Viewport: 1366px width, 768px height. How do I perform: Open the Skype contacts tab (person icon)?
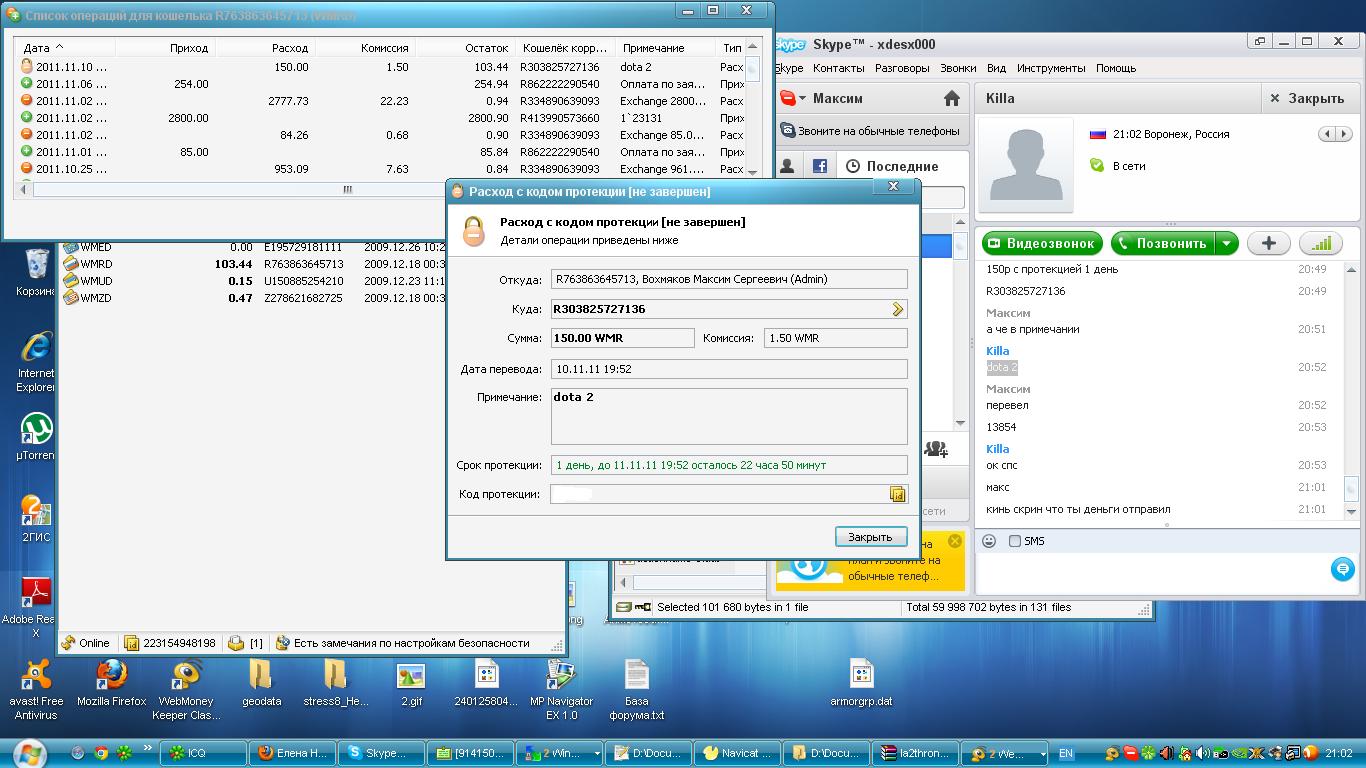pyautogui.click(x=788, y=167)
